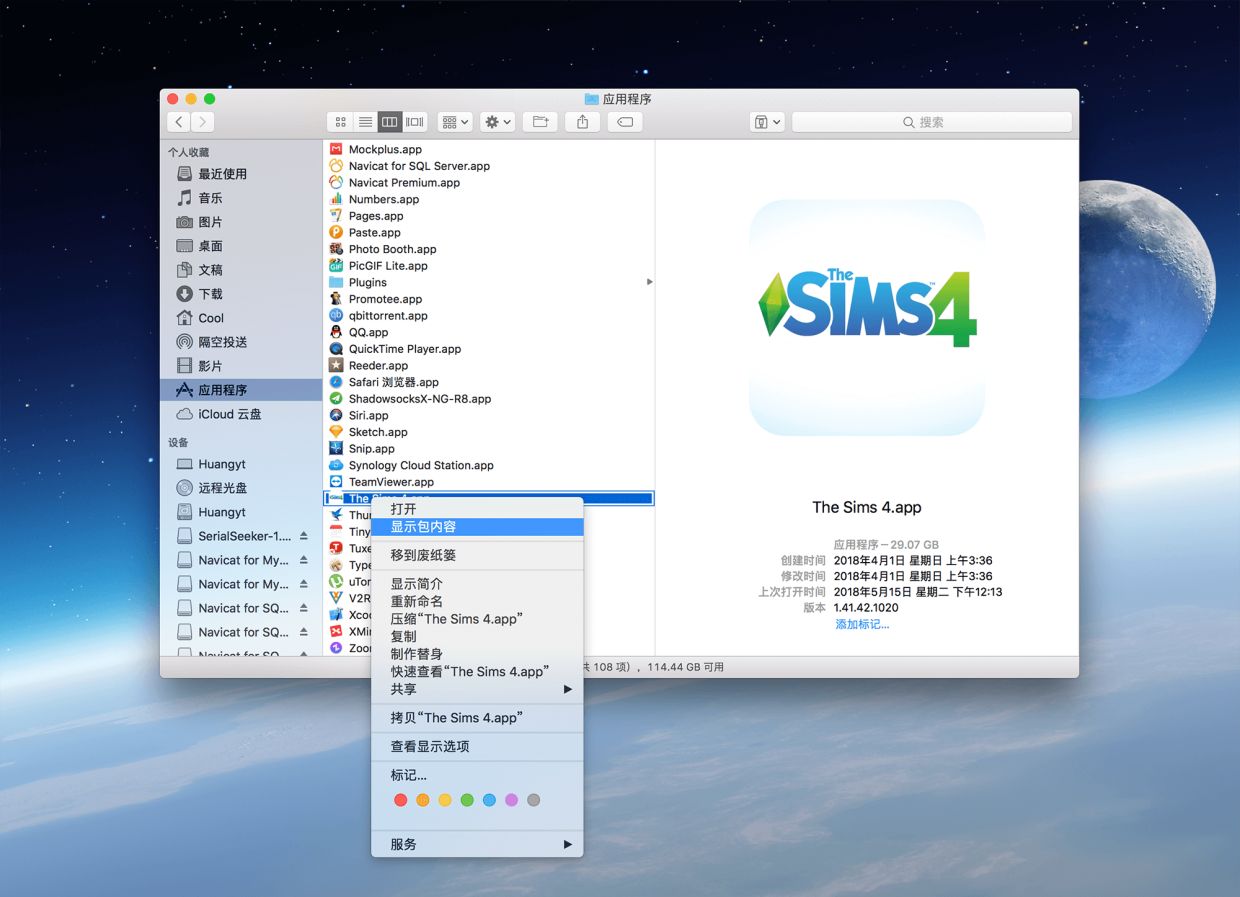Open 隔空投送 AirDrop in the sidebar

(240, 342)
